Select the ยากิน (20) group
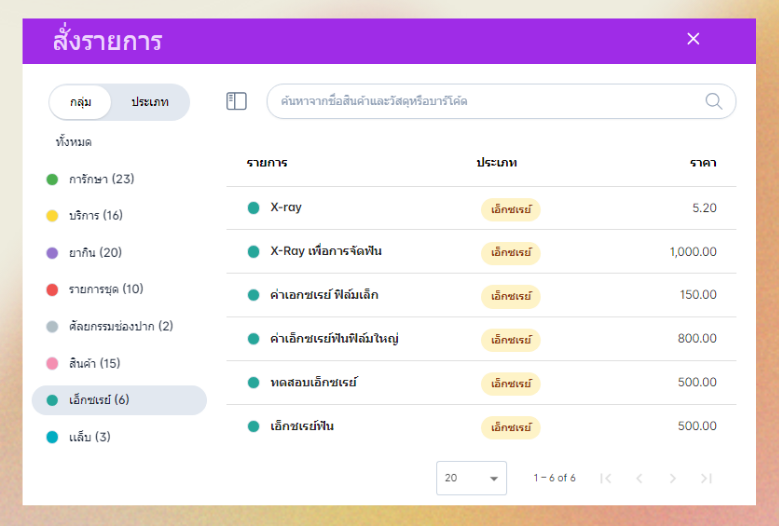Viewport: 779px width, 526px height. click(x=119, y=253)
